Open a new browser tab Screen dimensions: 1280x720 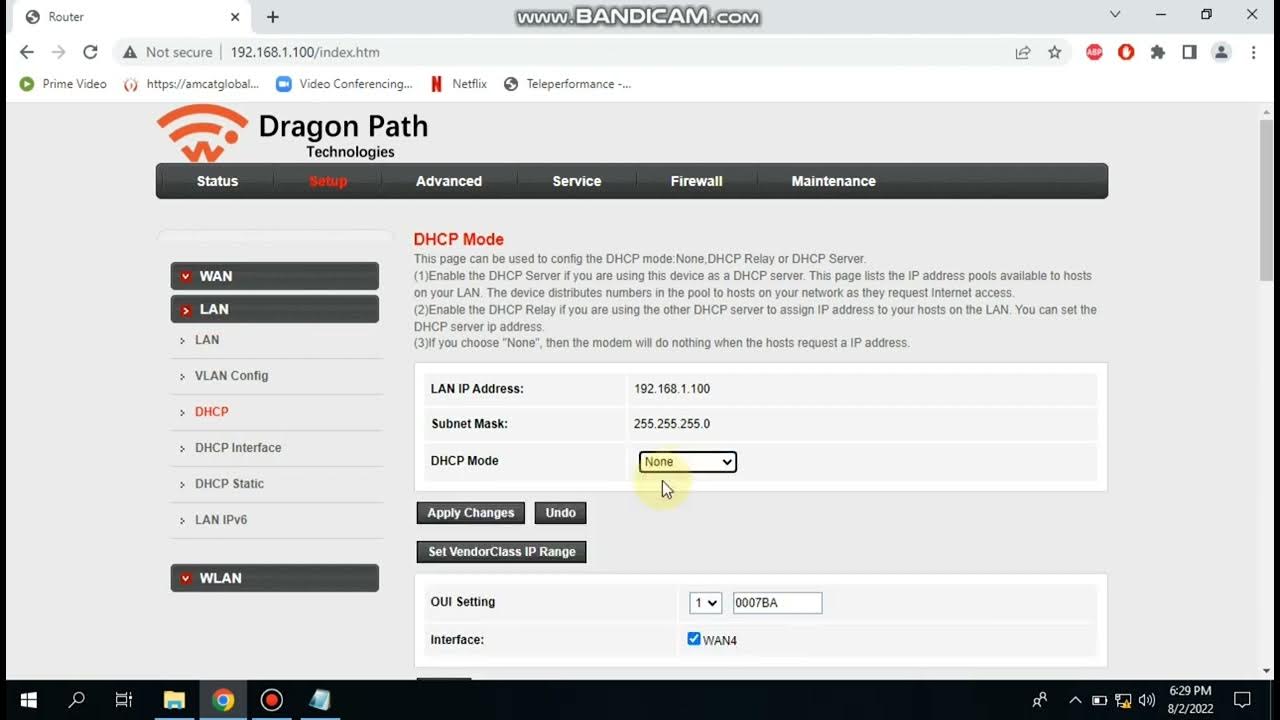coord(272,17)
